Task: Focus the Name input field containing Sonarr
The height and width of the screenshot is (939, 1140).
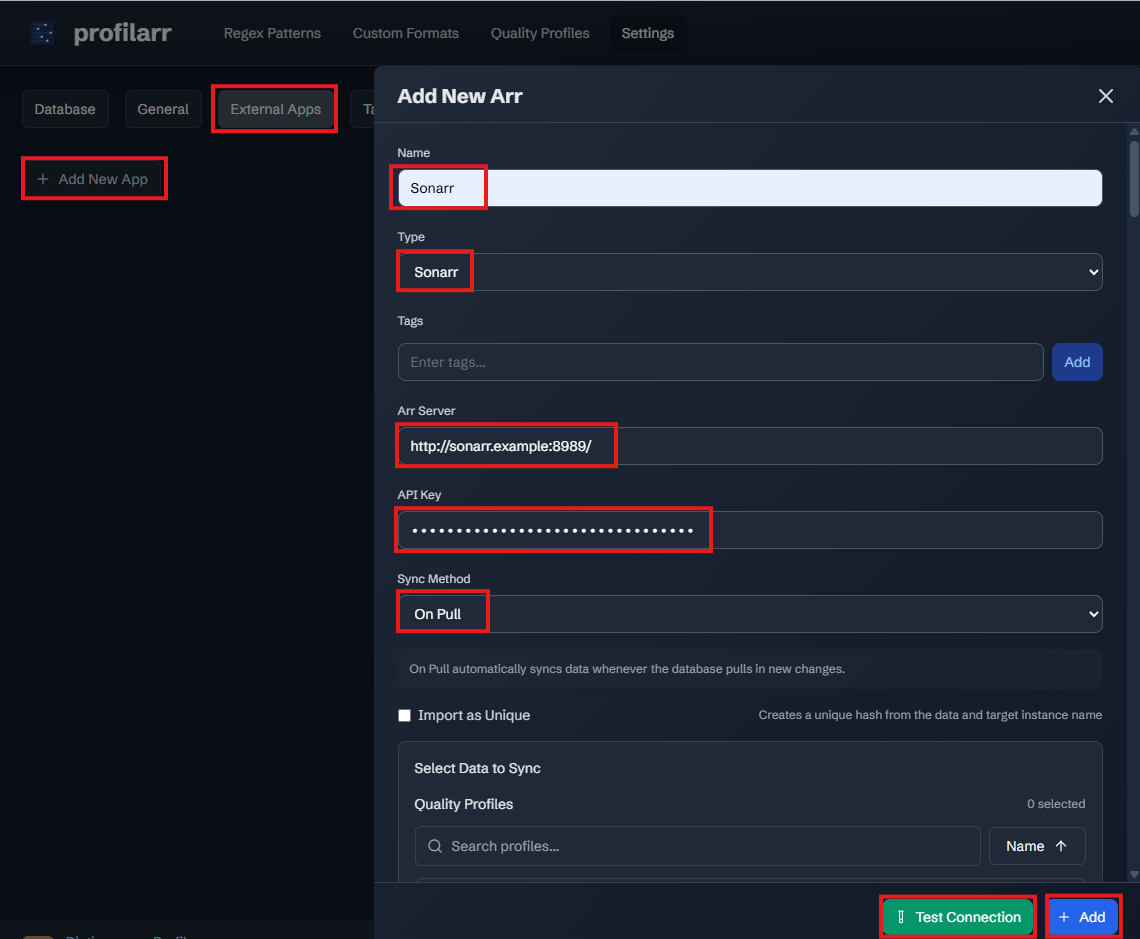Action: tap(750, 188)
